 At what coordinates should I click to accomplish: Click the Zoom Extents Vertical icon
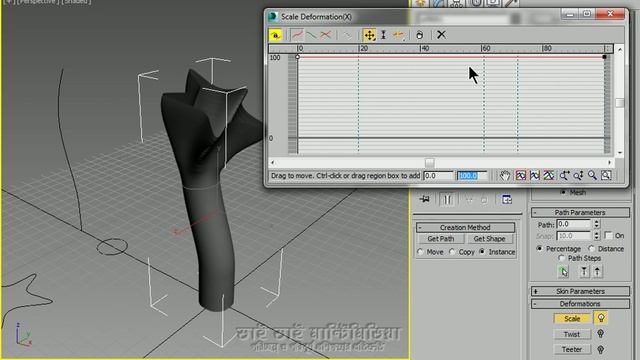tap(549, 176)
